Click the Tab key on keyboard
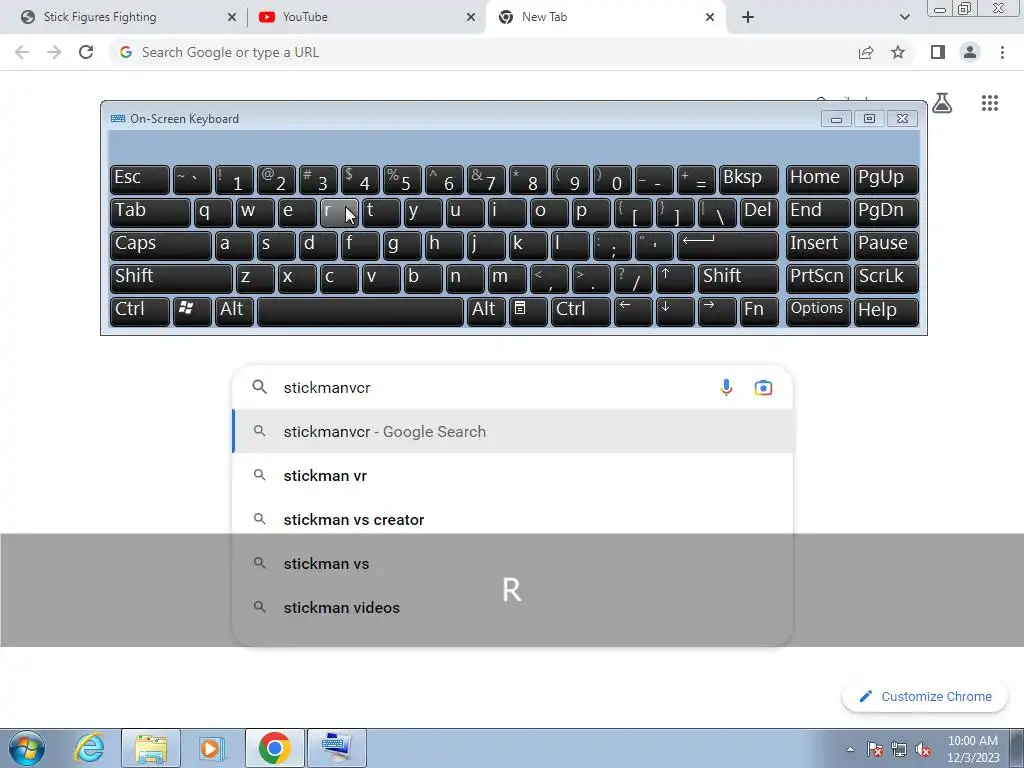The width and height of the screenshot is (1024, 768). coord(150,212)
